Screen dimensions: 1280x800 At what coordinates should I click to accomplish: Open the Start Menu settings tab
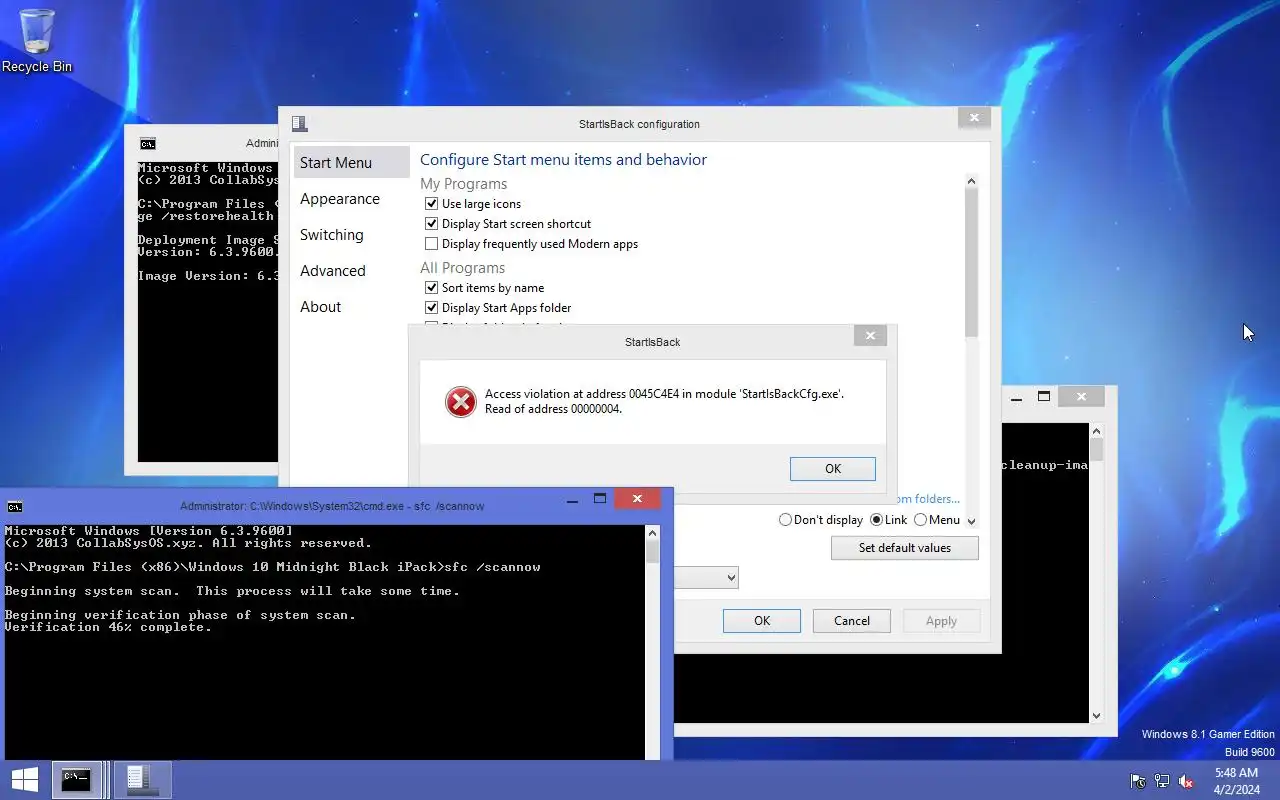(351, 163)
